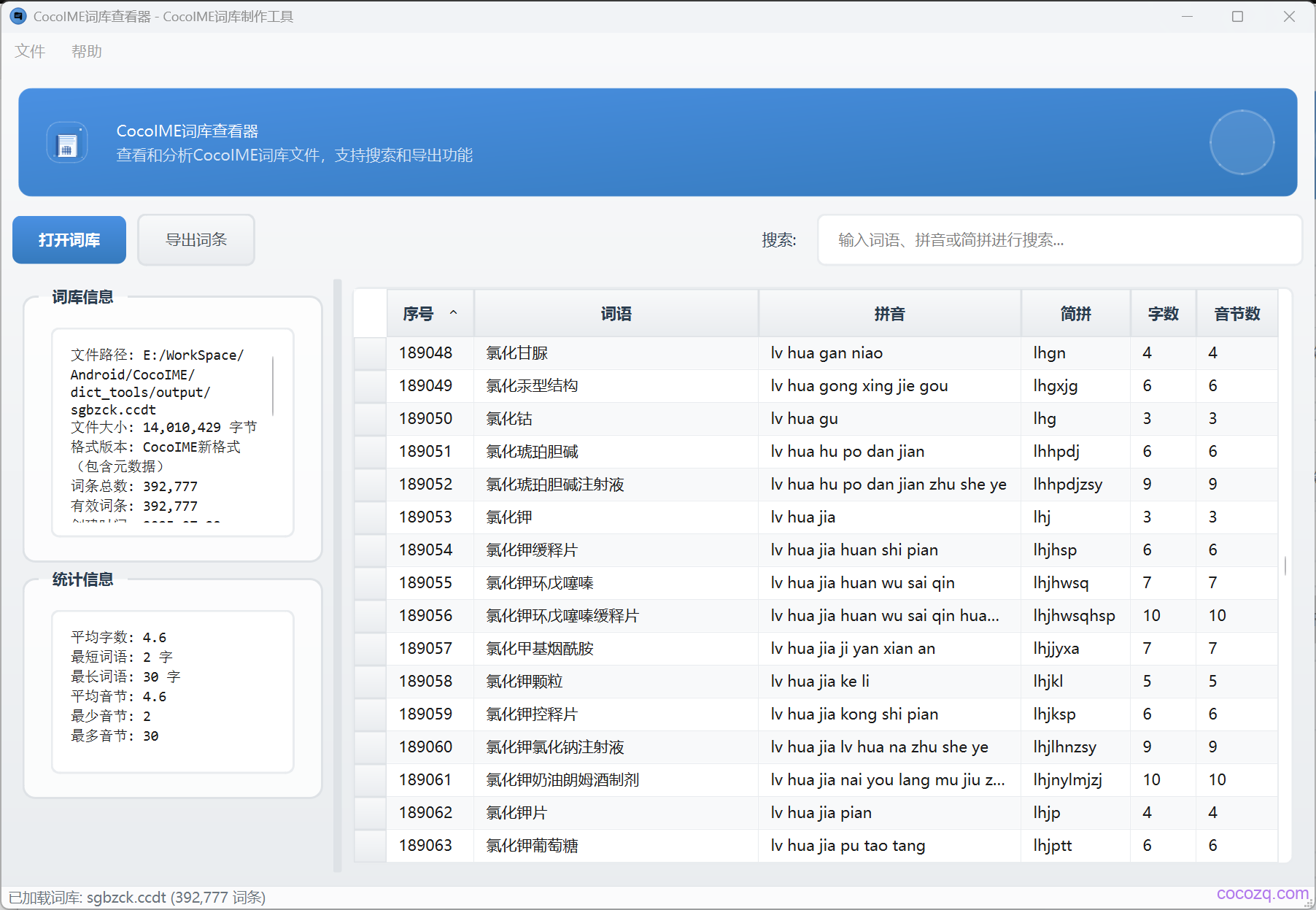
Task: Click the sort arrow in 序号 column header
Action: (x=453, y=312)
